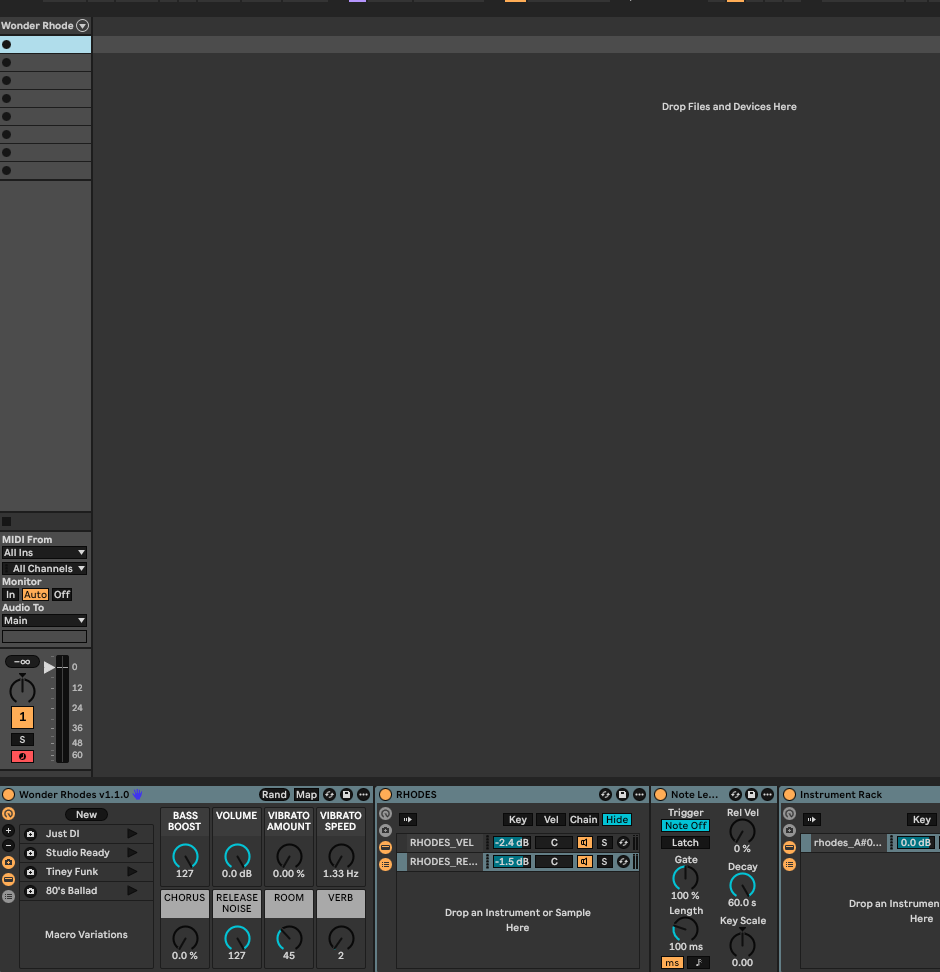Launch the Just DI macro variation

click(132, 834)
